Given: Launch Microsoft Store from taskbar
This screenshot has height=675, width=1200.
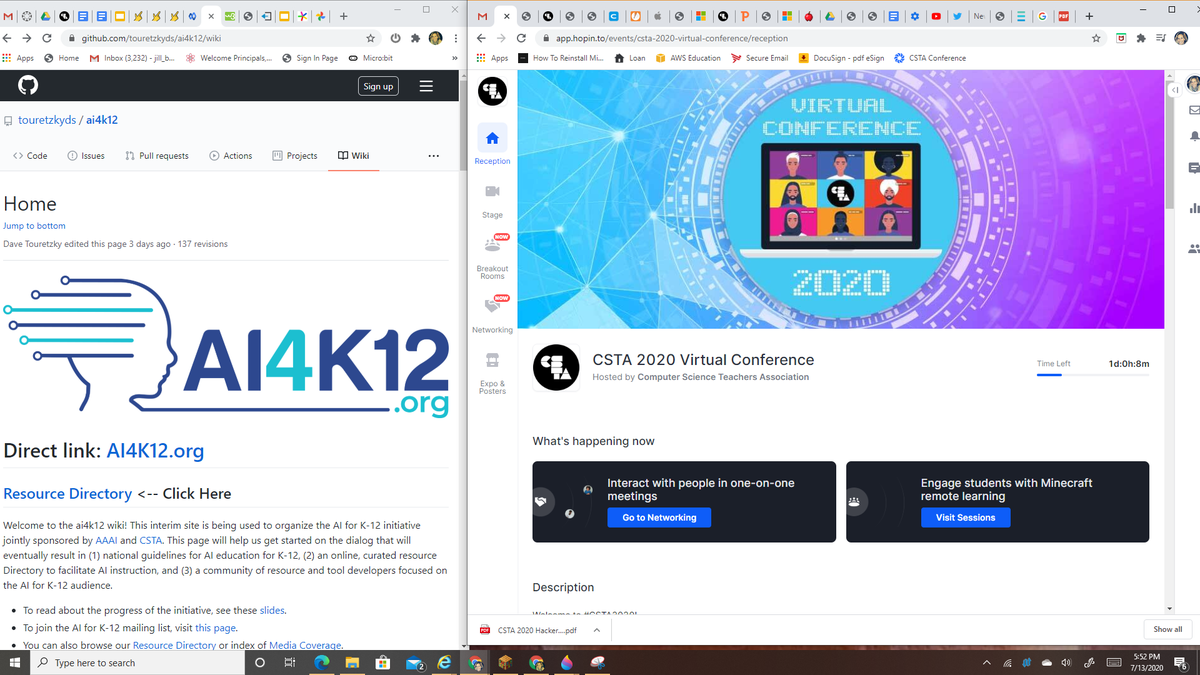Looking at the screenshot, I should tap(382, 662).
